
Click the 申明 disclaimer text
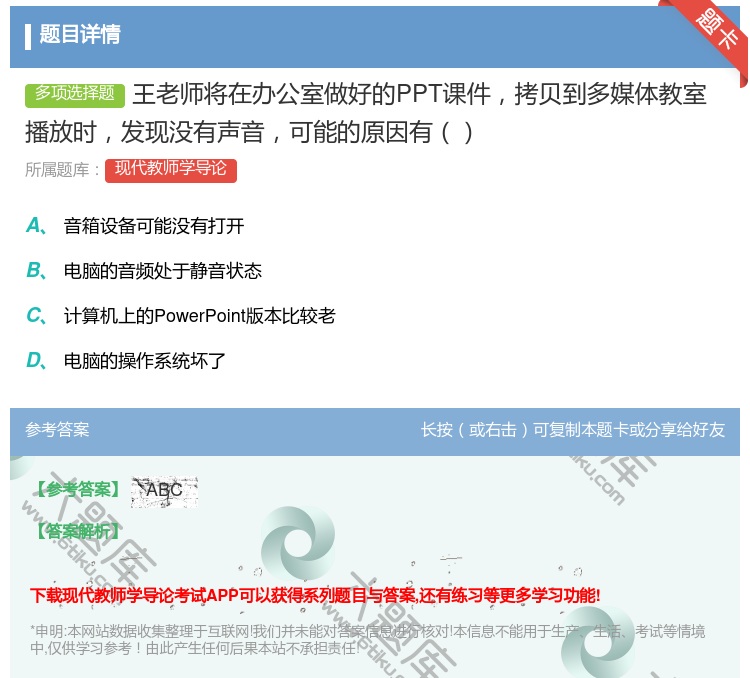(x=367, y=640)
